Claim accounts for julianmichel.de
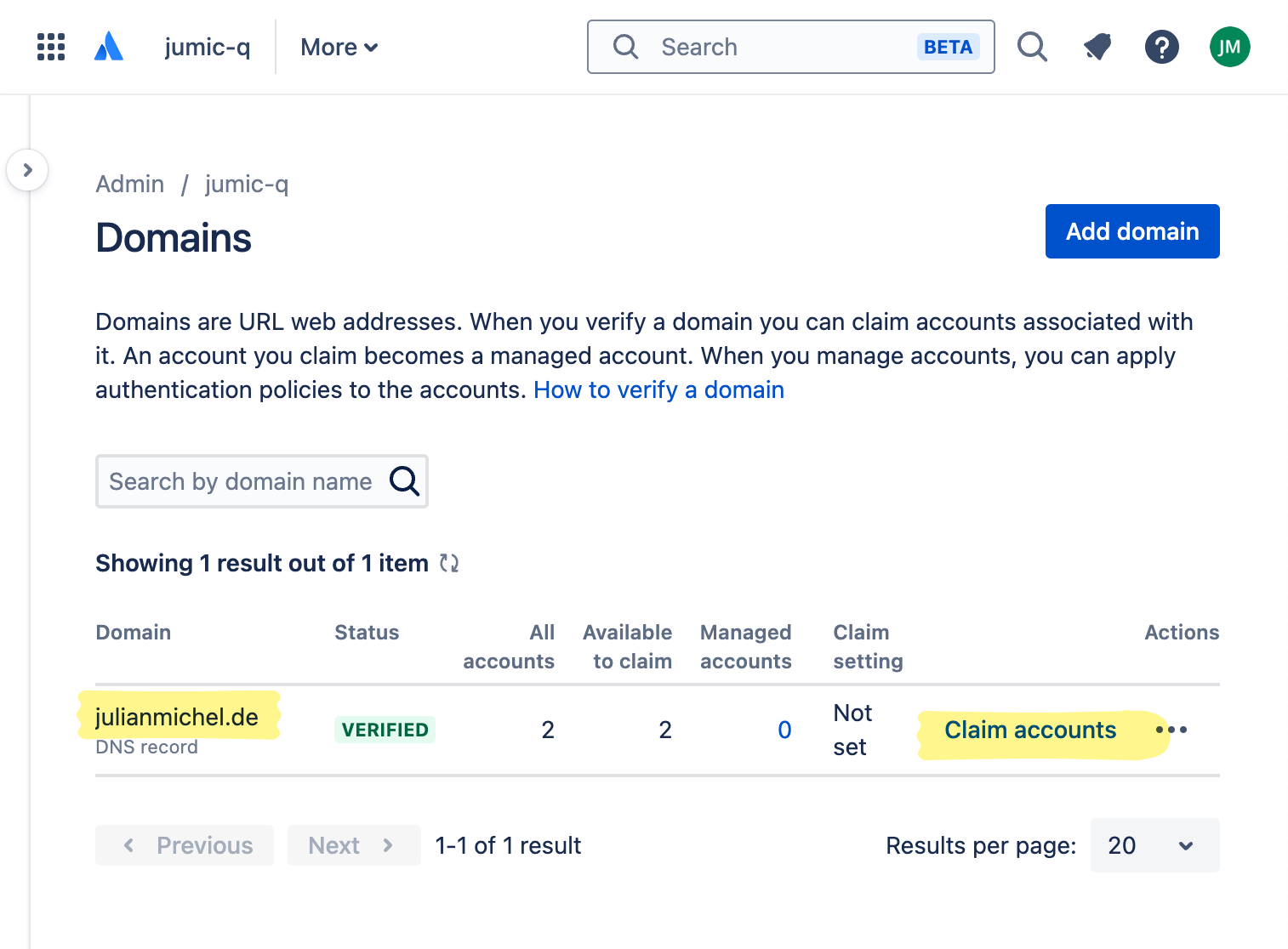 pos(1031,730)
